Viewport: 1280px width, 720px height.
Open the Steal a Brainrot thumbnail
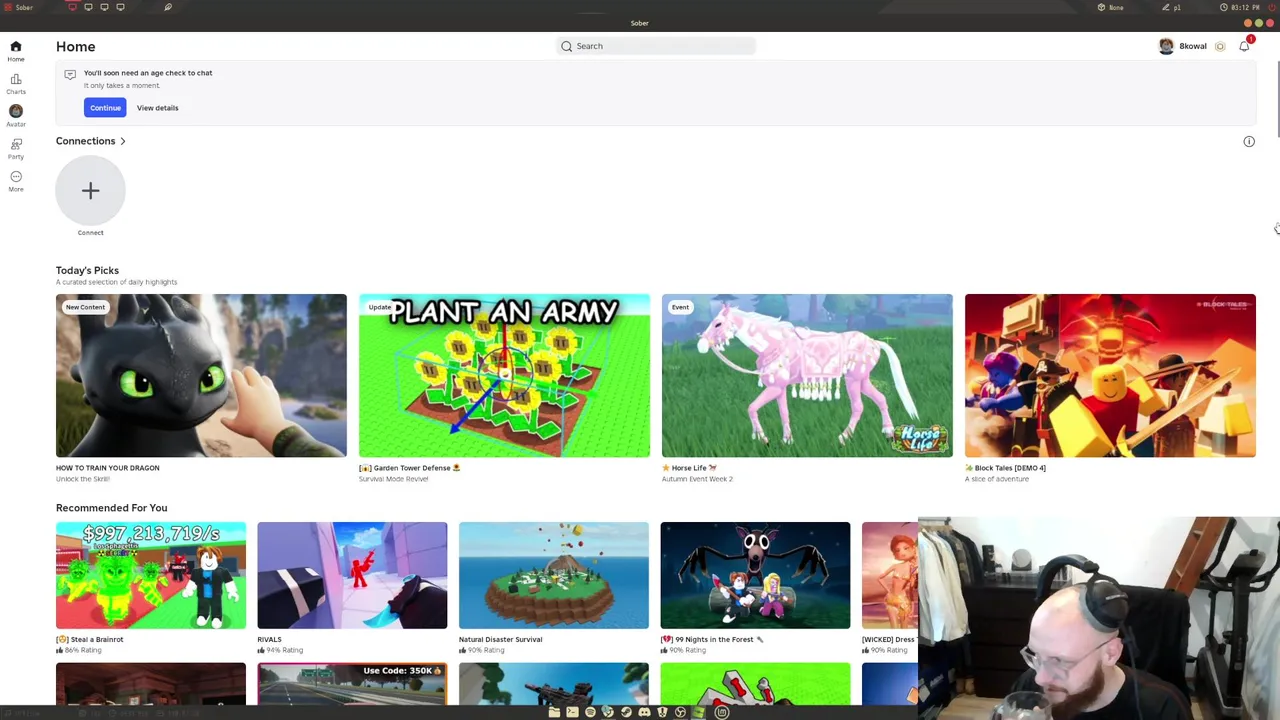[x=150, y=575]
